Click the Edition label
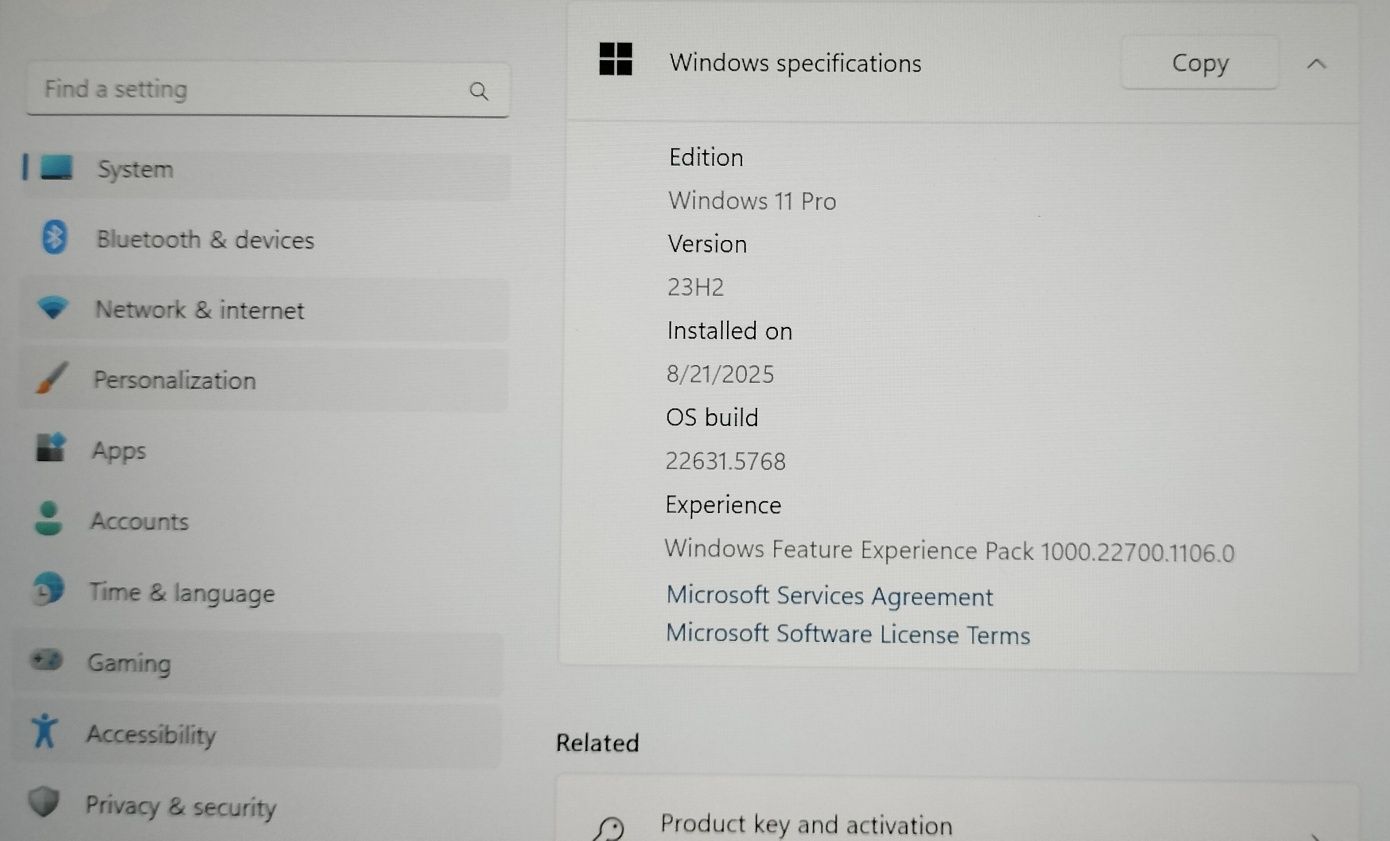Screen dimensions: 1390x841 coord(706,157)
